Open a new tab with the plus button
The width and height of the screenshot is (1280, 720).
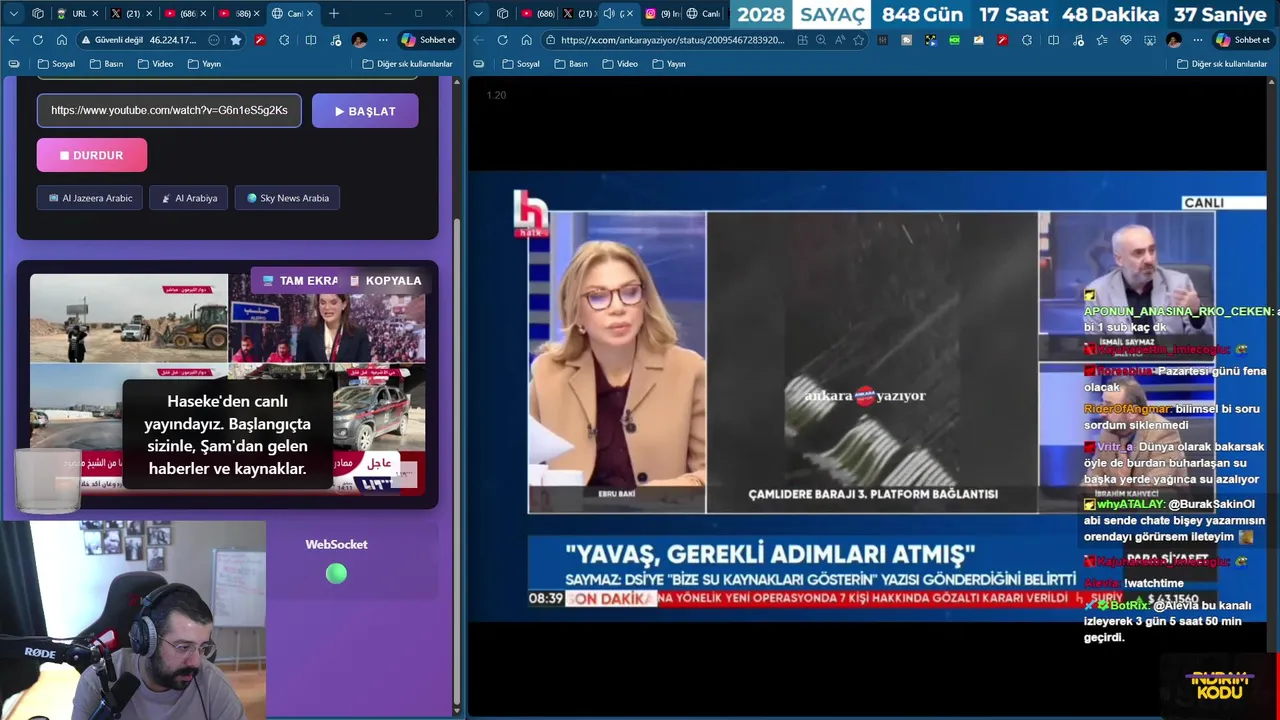coord(334,14)
